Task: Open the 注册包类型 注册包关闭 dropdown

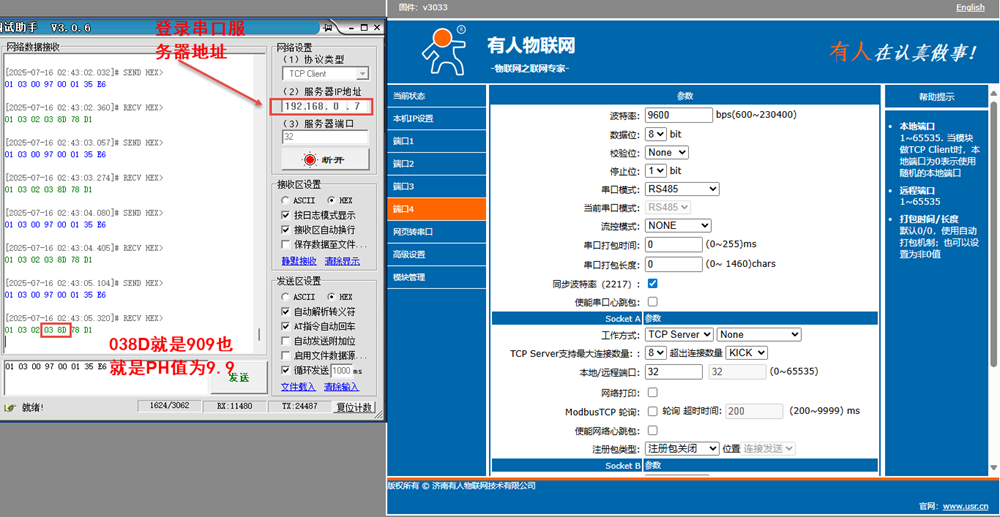Action: 682,449
